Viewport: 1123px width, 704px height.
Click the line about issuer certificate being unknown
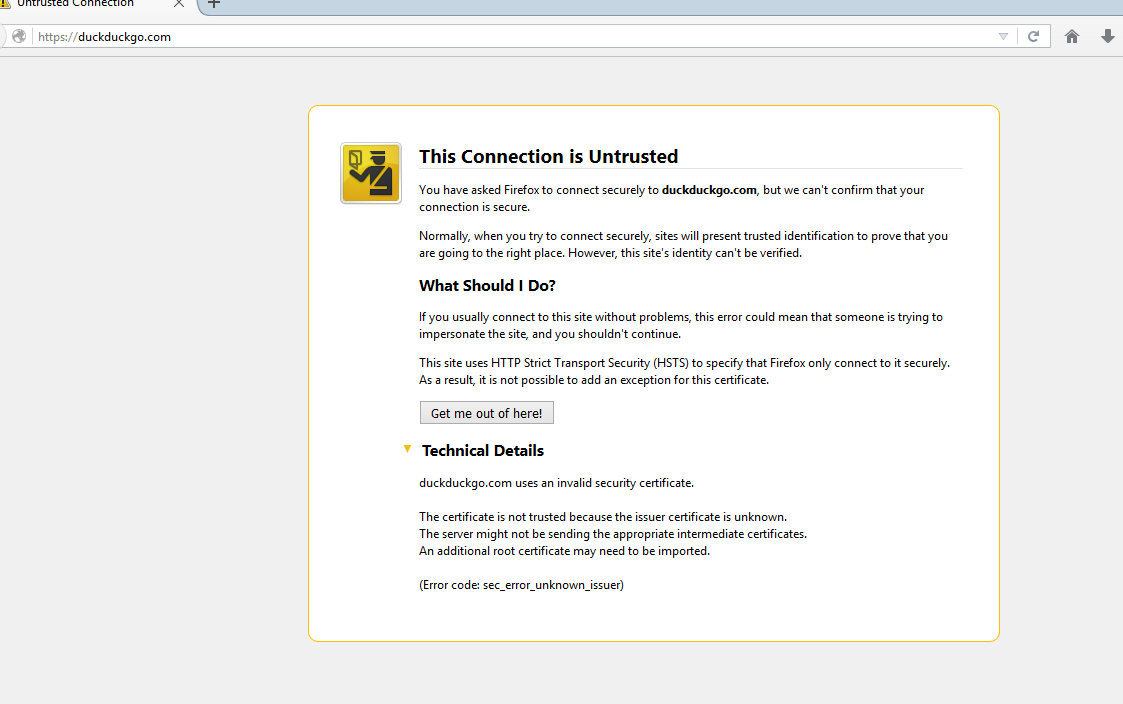[602, 517]
